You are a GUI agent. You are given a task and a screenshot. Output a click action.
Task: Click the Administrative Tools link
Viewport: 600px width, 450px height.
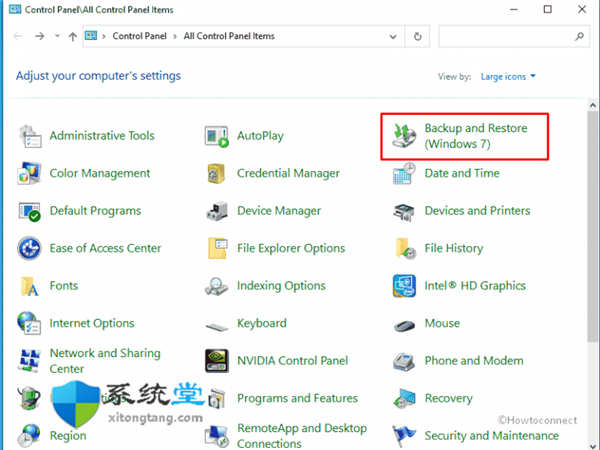point(102,136)
